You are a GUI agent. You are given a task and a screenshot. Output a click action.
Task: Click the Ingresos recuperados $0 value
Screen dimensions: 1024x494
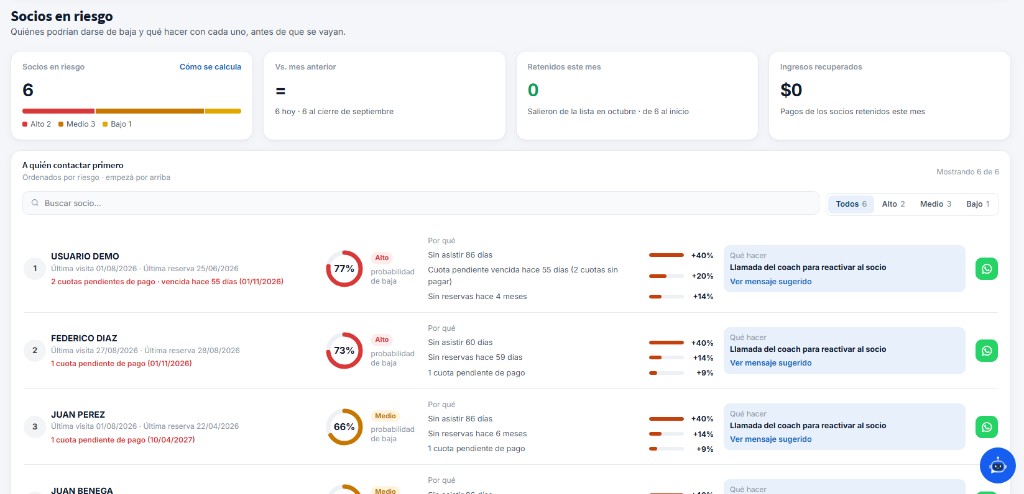pyautogui.click(x=791, y=90)
